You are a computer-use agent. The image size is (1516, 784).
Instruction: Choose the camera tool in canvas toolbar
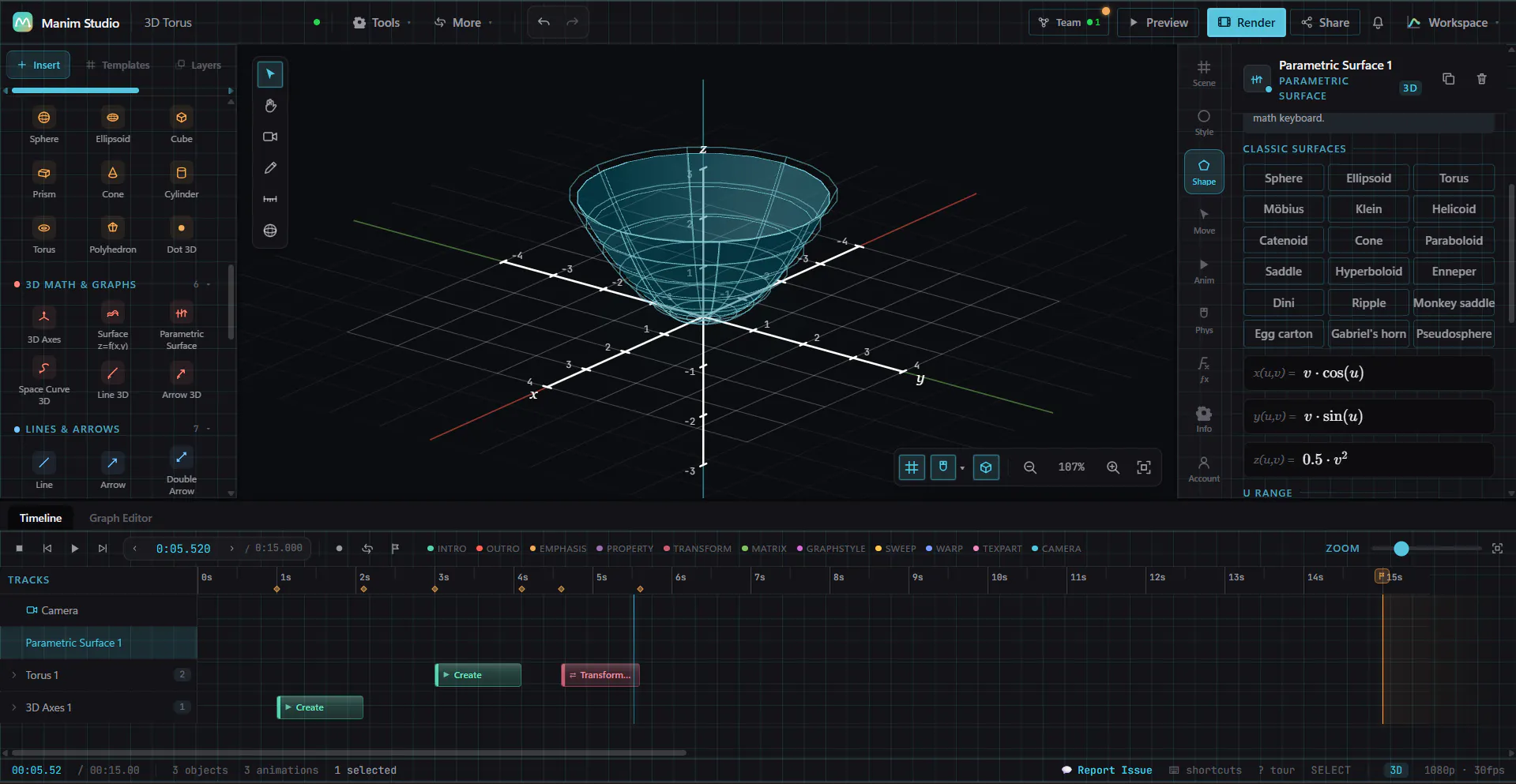pyautogui.click(x=270, y=137)
